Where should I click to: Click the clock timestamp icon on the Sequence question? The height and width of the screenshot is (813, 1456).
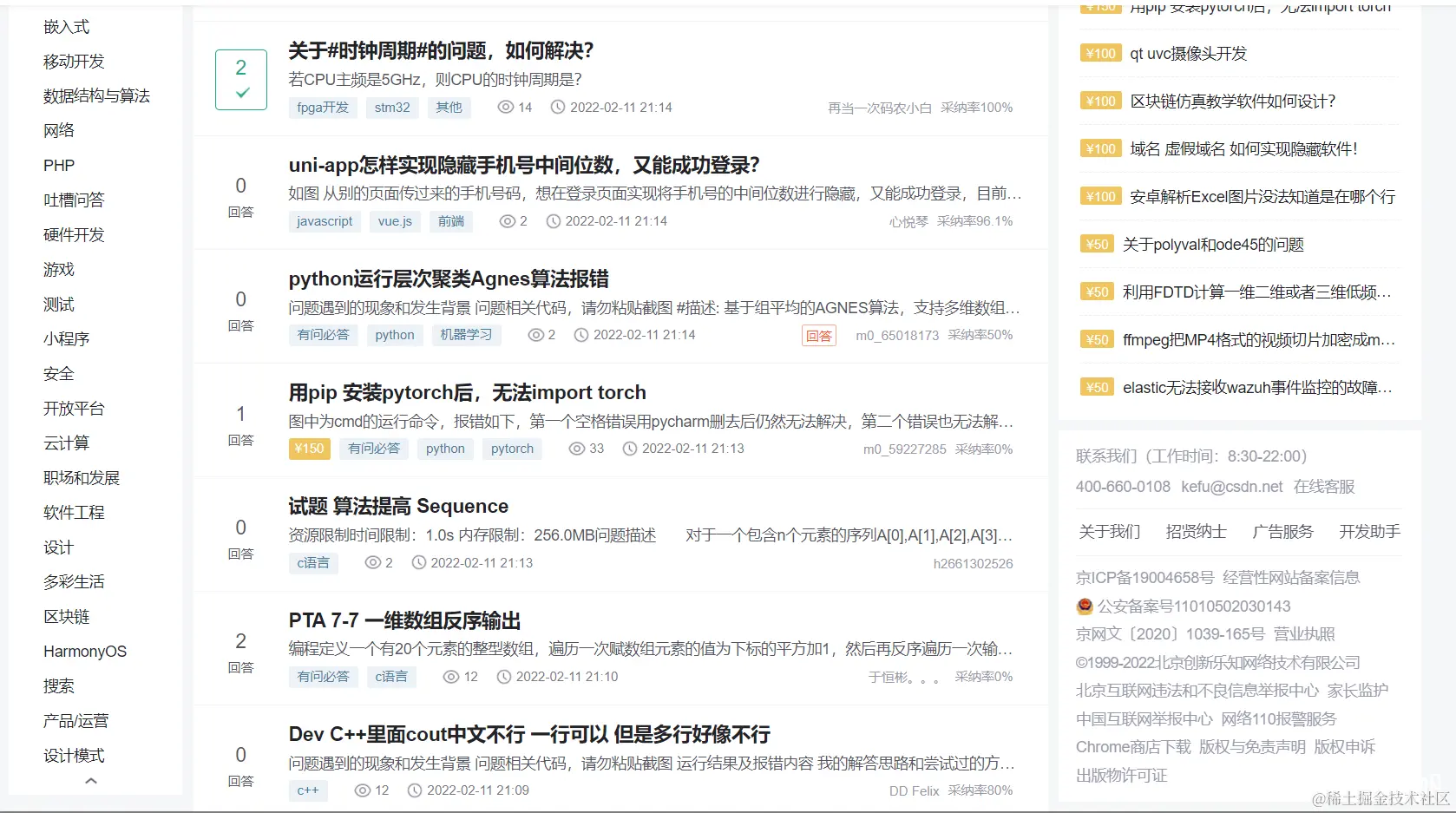[417, 562]
